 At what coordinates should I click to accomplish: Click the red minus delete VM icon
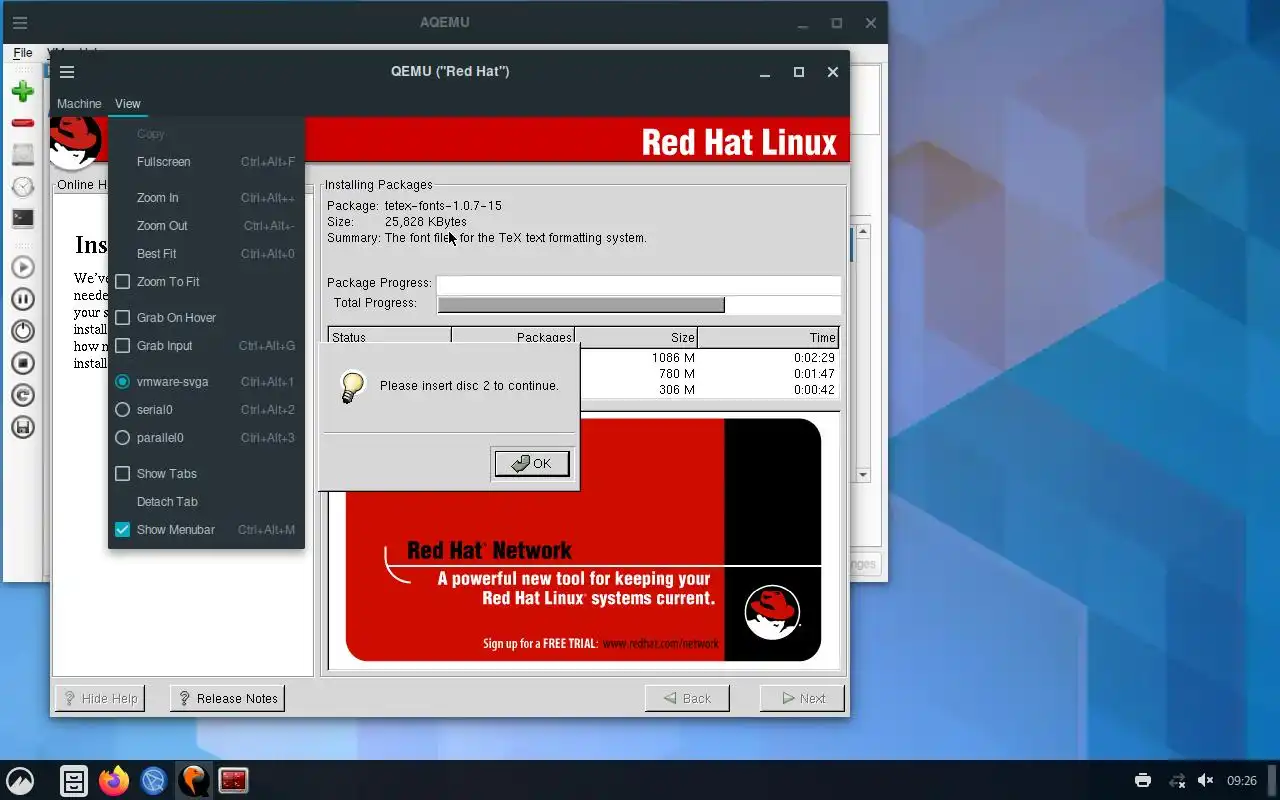click(22, 123)
